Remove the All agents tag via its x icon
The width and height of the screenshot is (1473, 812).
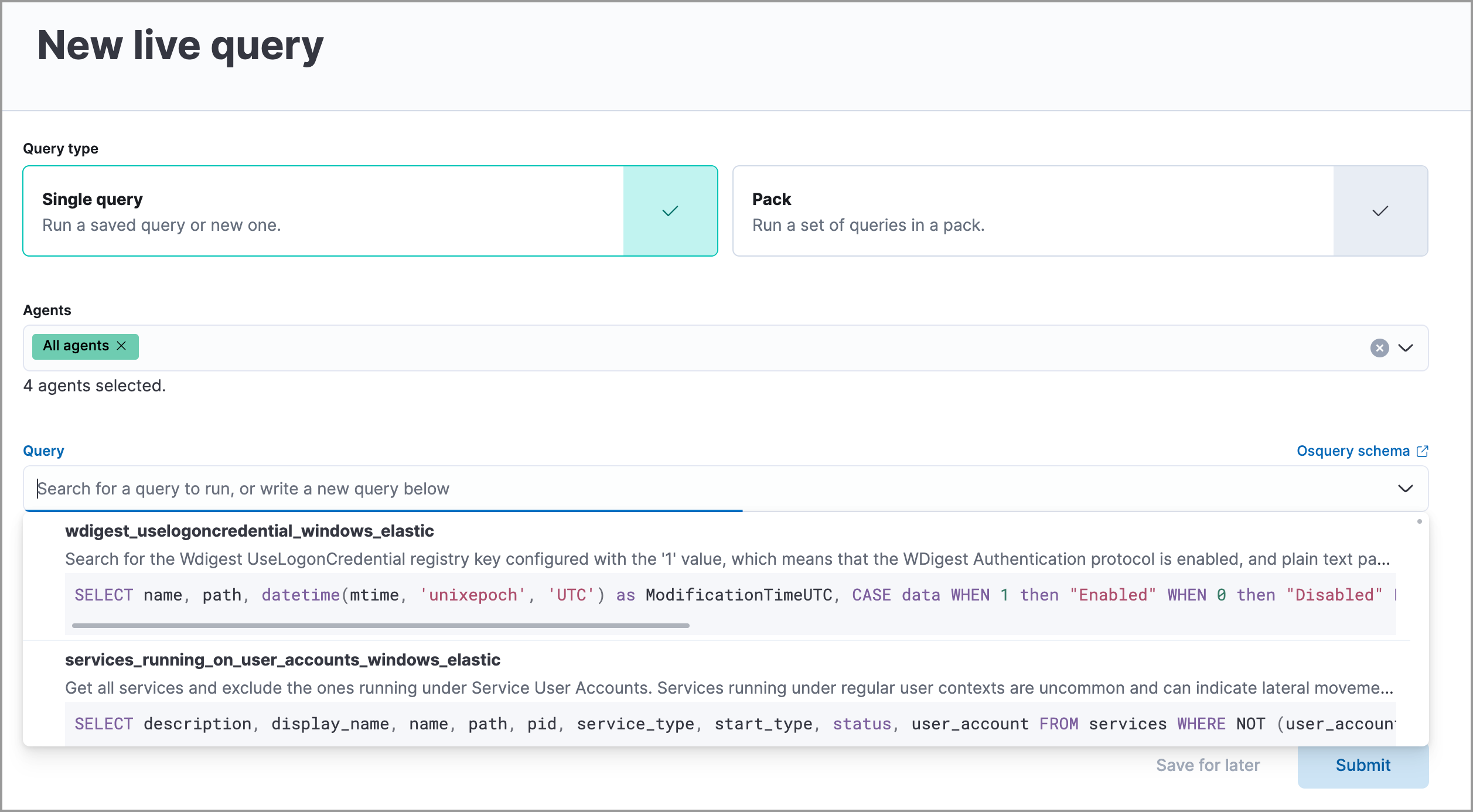click(x=122, y=346)
